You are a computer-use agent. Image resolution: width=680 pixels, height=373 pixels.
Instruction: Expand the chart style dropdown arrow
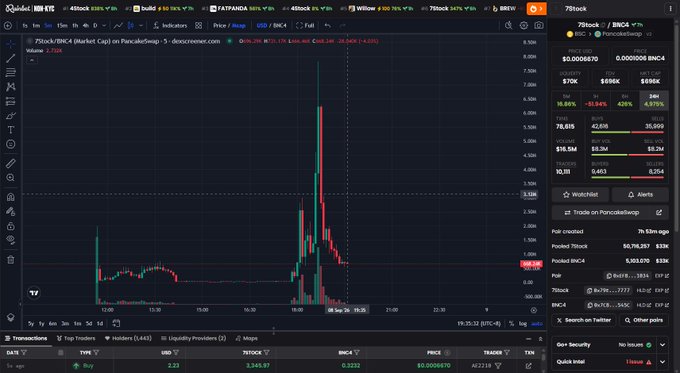click(x=141, y=26)
